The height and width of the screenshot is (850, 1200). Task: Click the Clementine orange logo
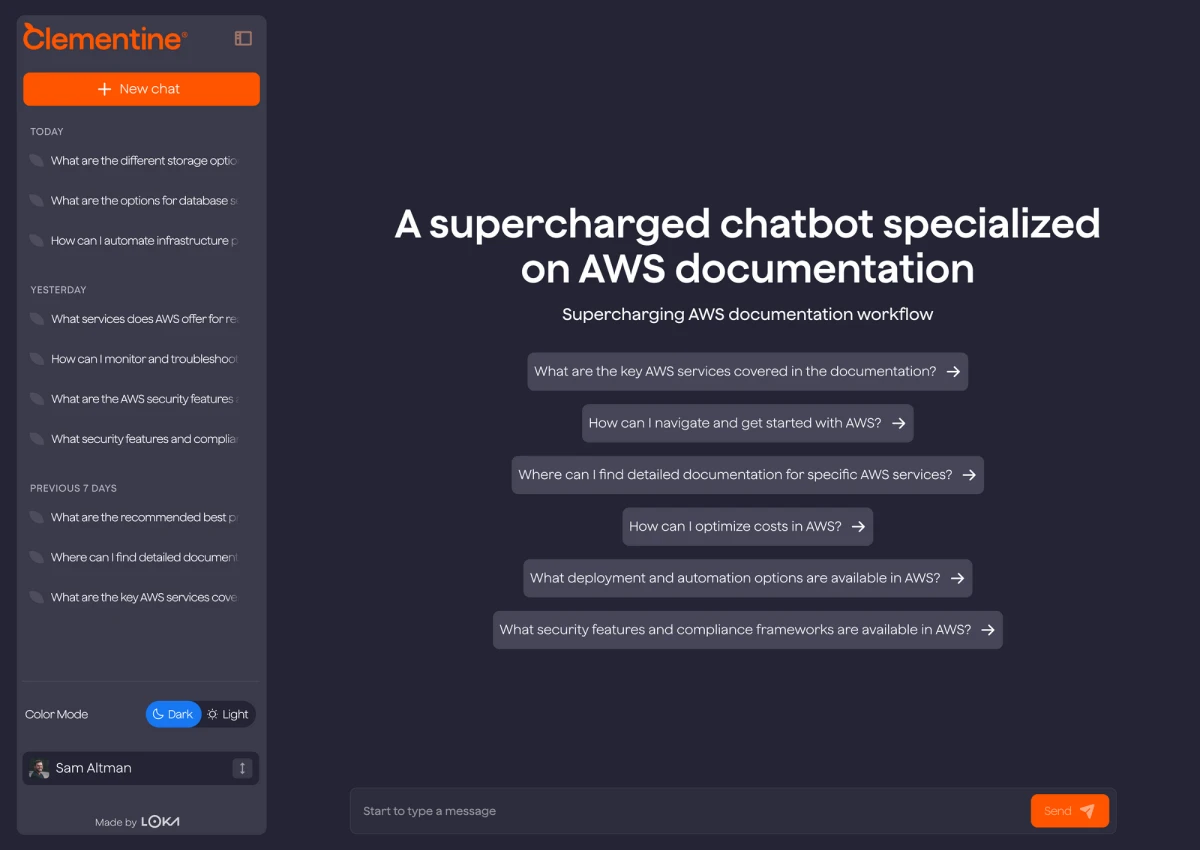pos(103,38)
